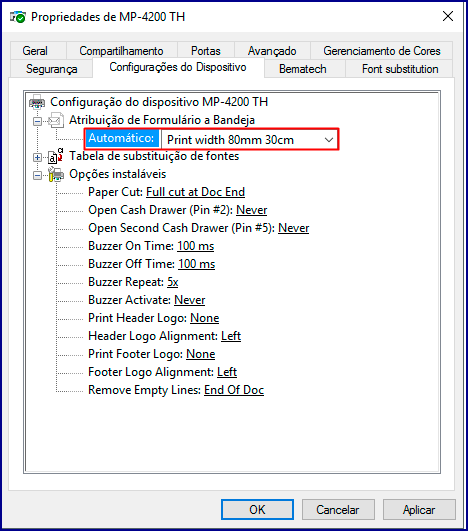Select the Opções instaláveis label
Image resolution: width=468 pixels, height=531 pixels.
(x=118, y=174)
